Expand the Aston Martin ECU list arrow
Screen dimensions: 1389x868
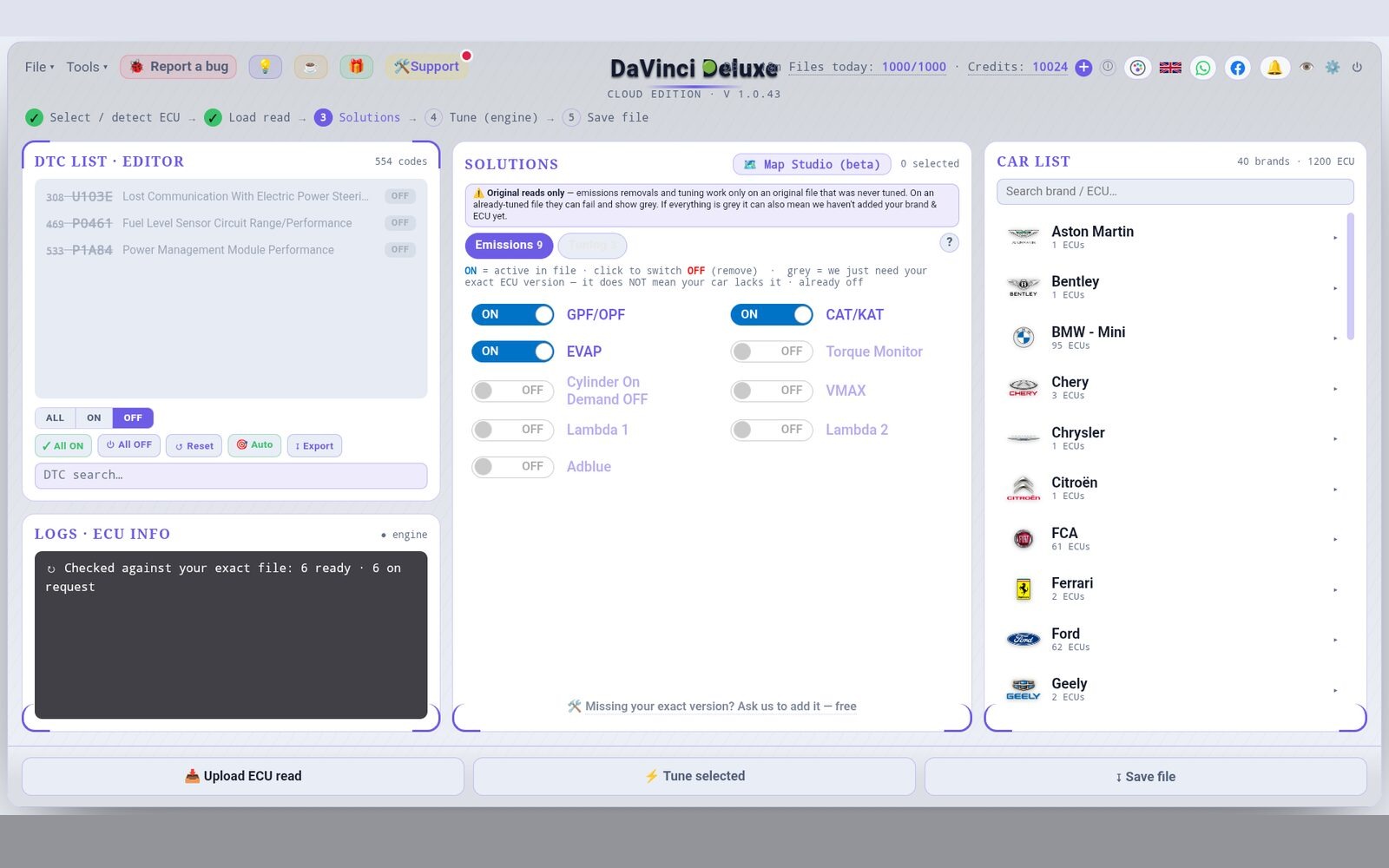[1335, 238]
